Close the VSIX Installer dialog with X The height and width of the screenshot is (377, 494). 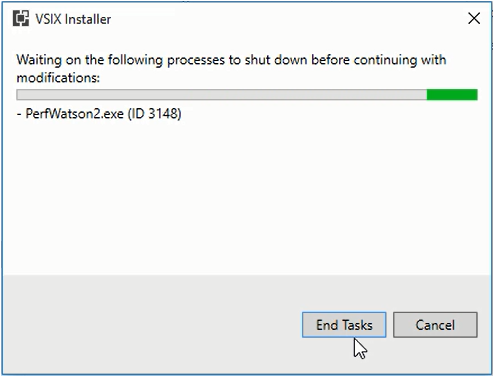tap(474, 18)
